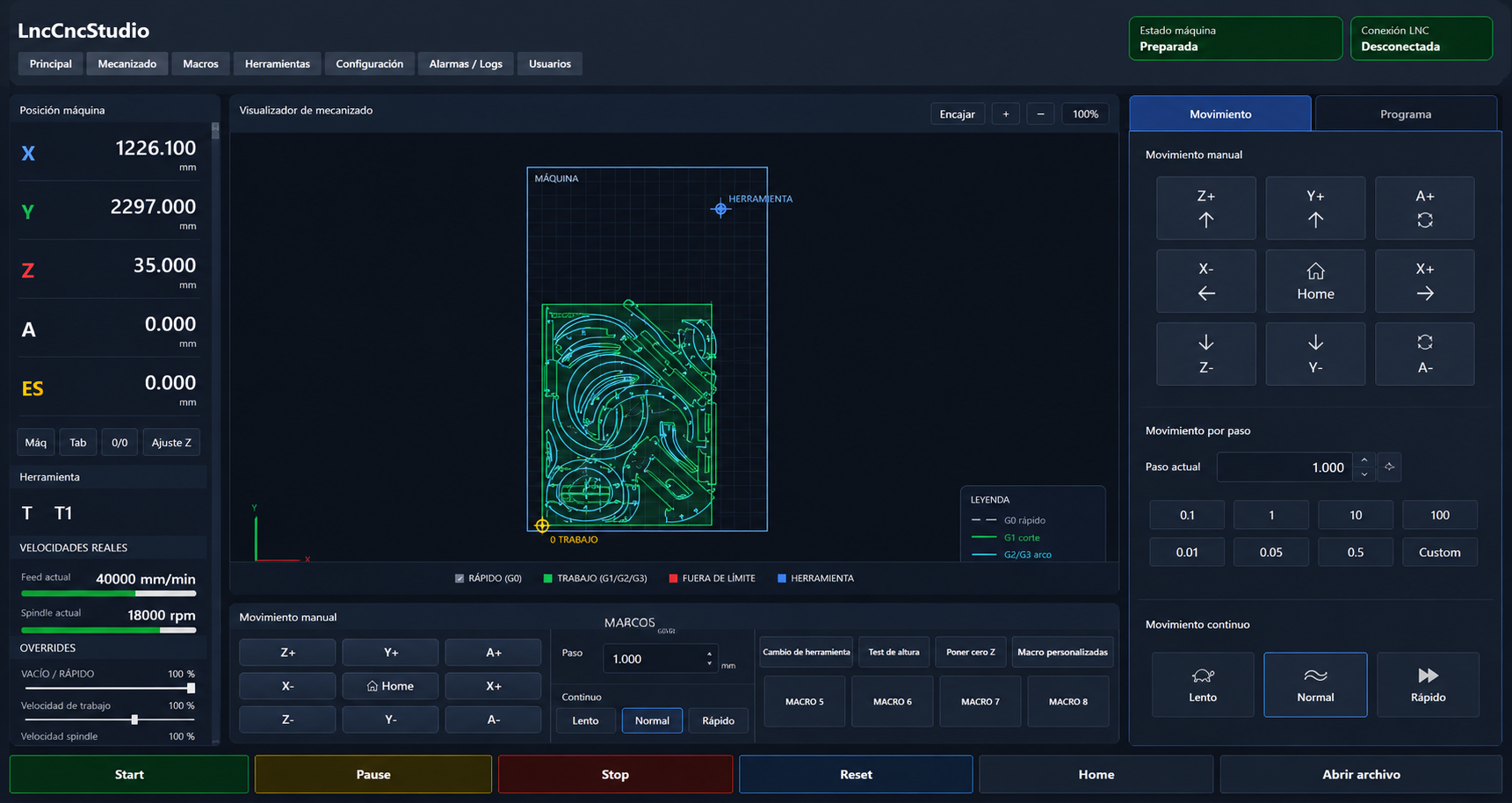Click Home button in bottom manual movement panel

coord(390,686)
